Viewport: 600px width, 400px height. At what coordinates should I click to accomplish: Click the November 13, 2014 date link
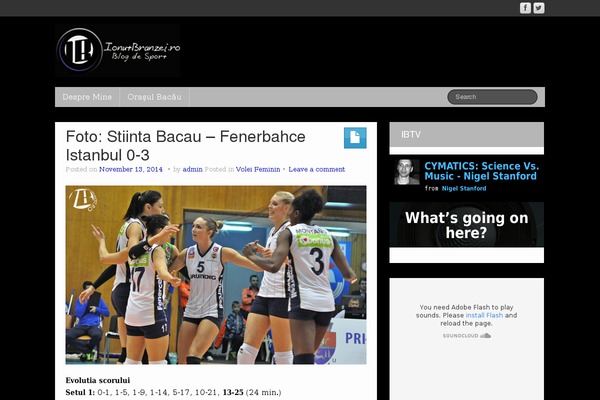point(131,170)
